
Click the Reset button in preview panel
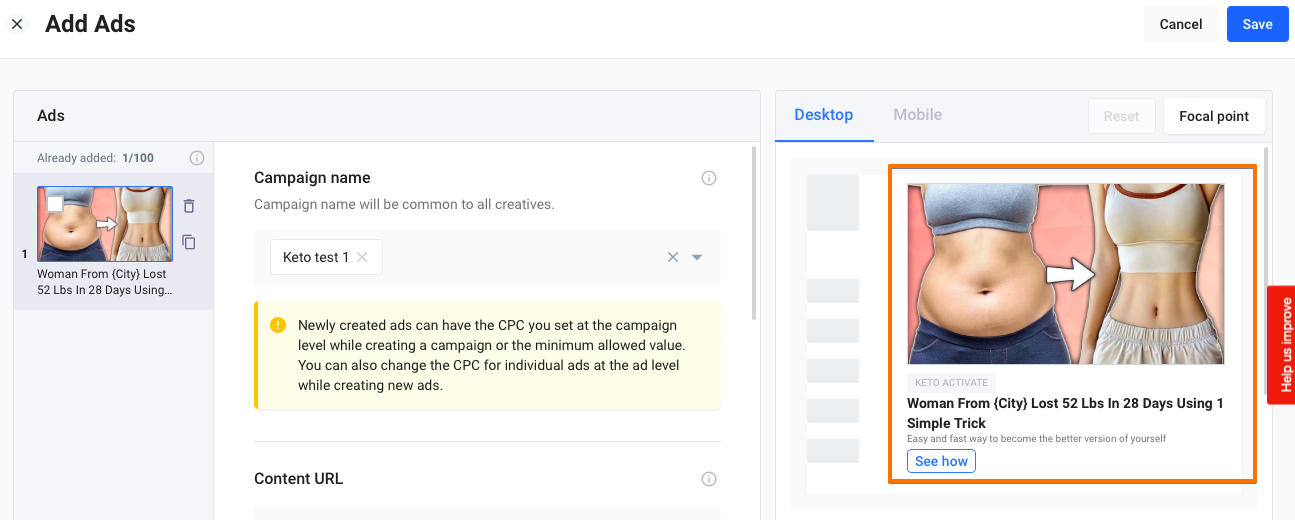[x=1121, y=116]
